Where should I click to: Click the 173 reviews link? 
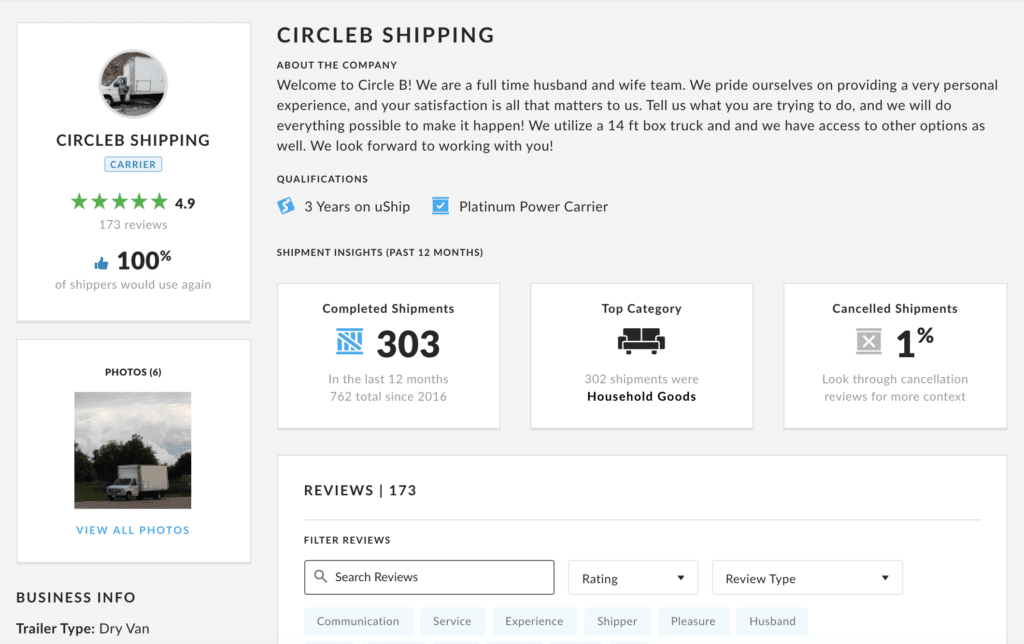coord(133,225)
